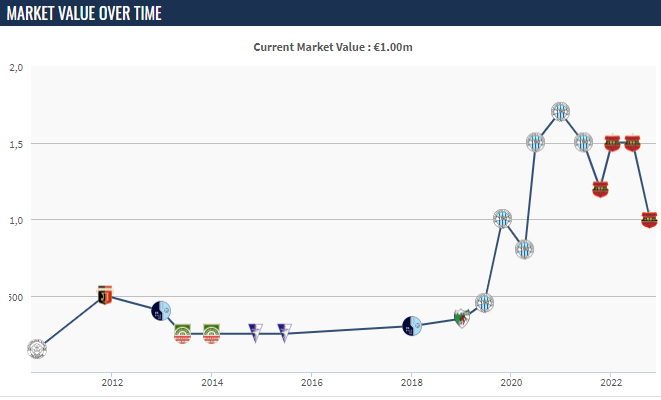Select the lowest red crest in the 2021-2022 dip

600,188
